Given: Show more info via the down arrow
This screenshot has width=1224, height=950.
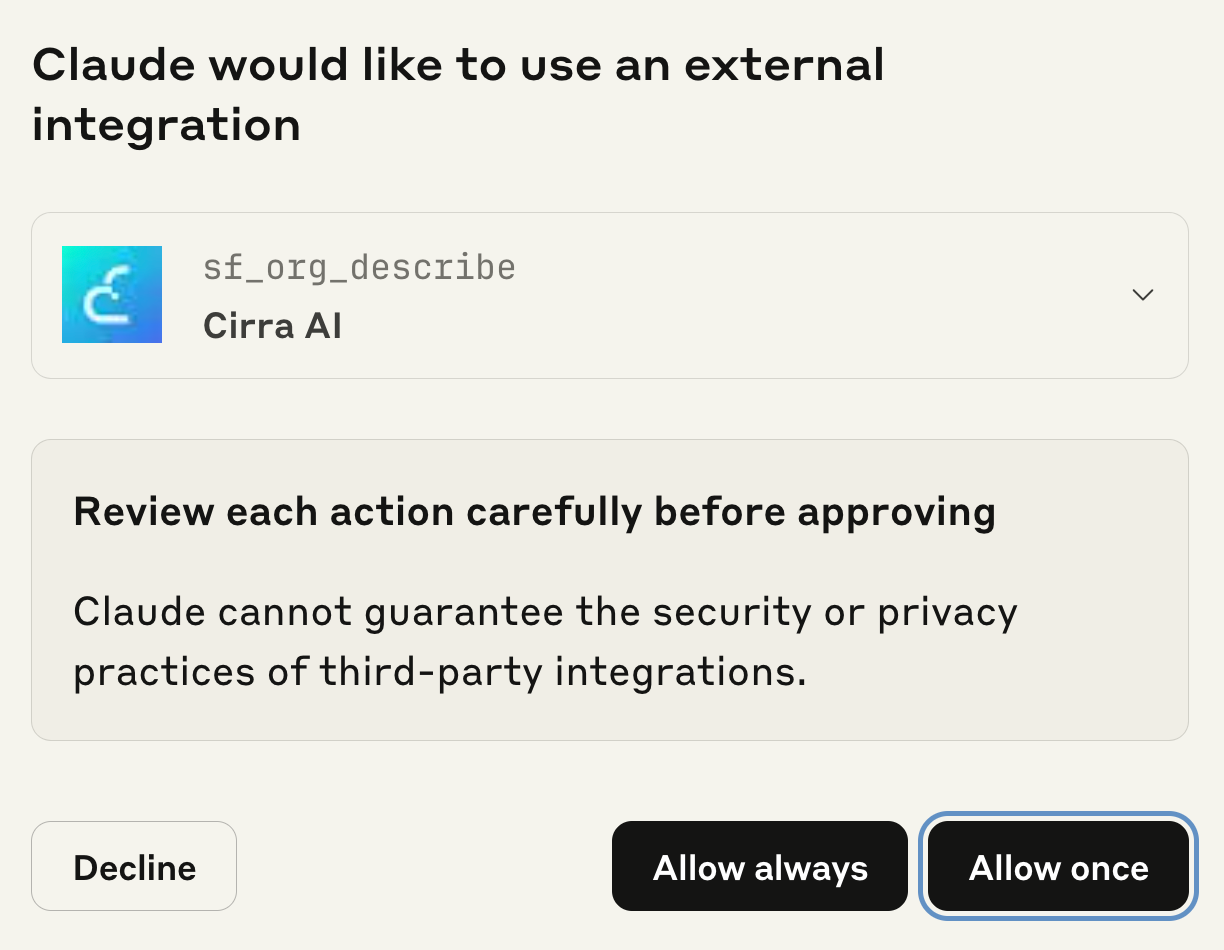Looking at the screenshot, I should 1142,295.
